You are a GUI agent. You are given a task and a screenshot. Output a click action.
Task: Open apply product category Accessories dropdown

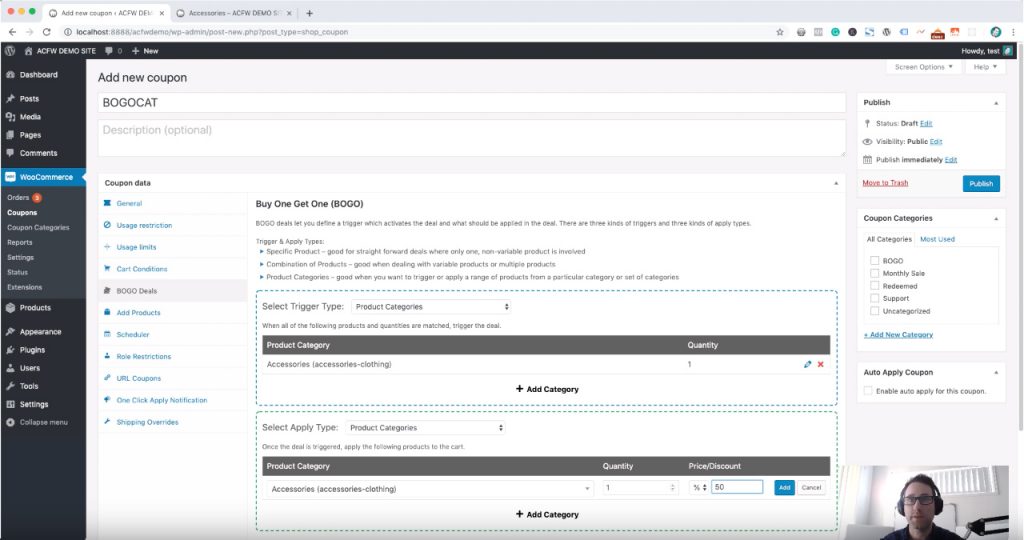tap(429, 488)
